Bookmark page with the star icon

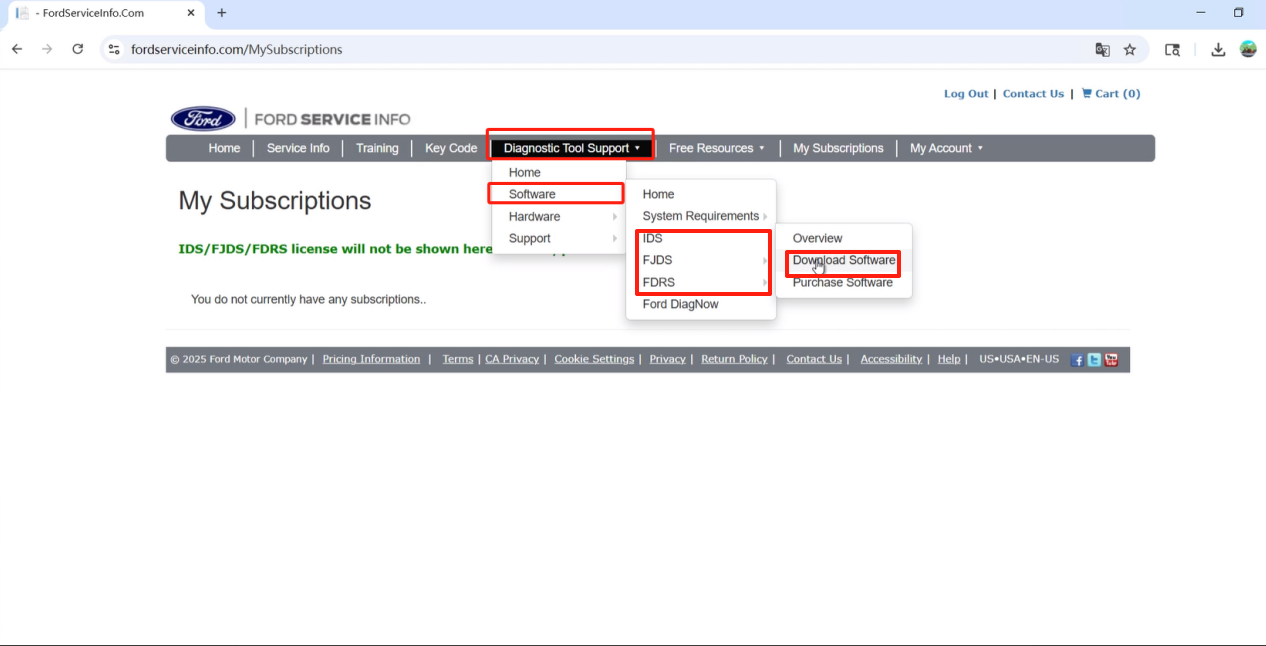click(1130, 49)
